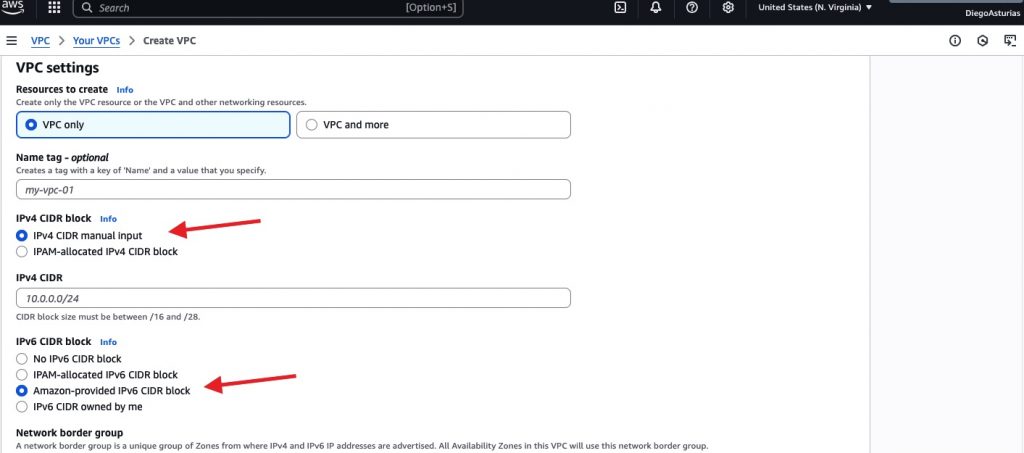The width and height of the screenshot is (1024, 453).
Task: Open the help question mark icon
Action: pyautogui.click(x=692, y=7)
